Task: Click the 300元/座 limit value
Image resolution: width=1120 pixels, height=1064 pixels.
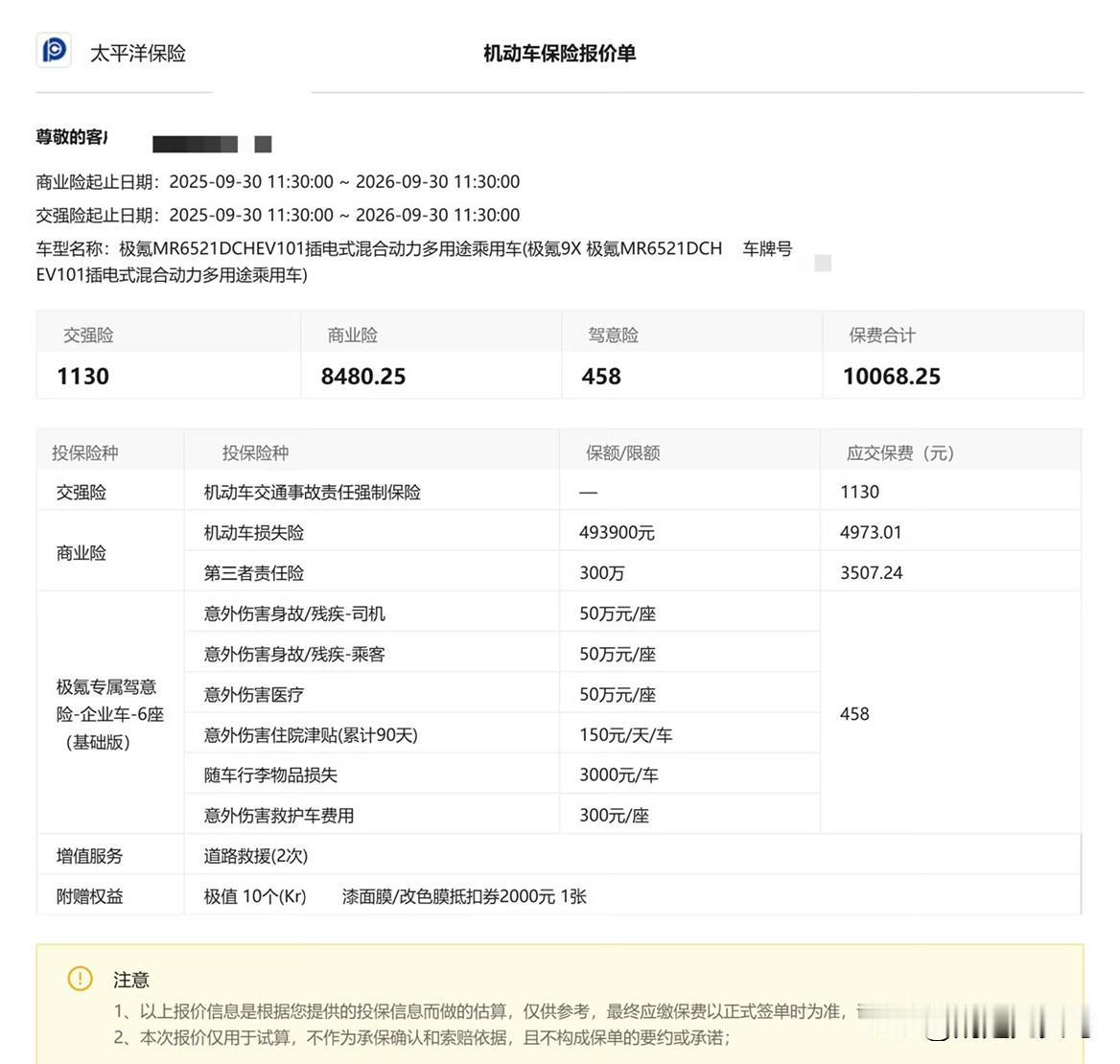Action: coord(615,816)
